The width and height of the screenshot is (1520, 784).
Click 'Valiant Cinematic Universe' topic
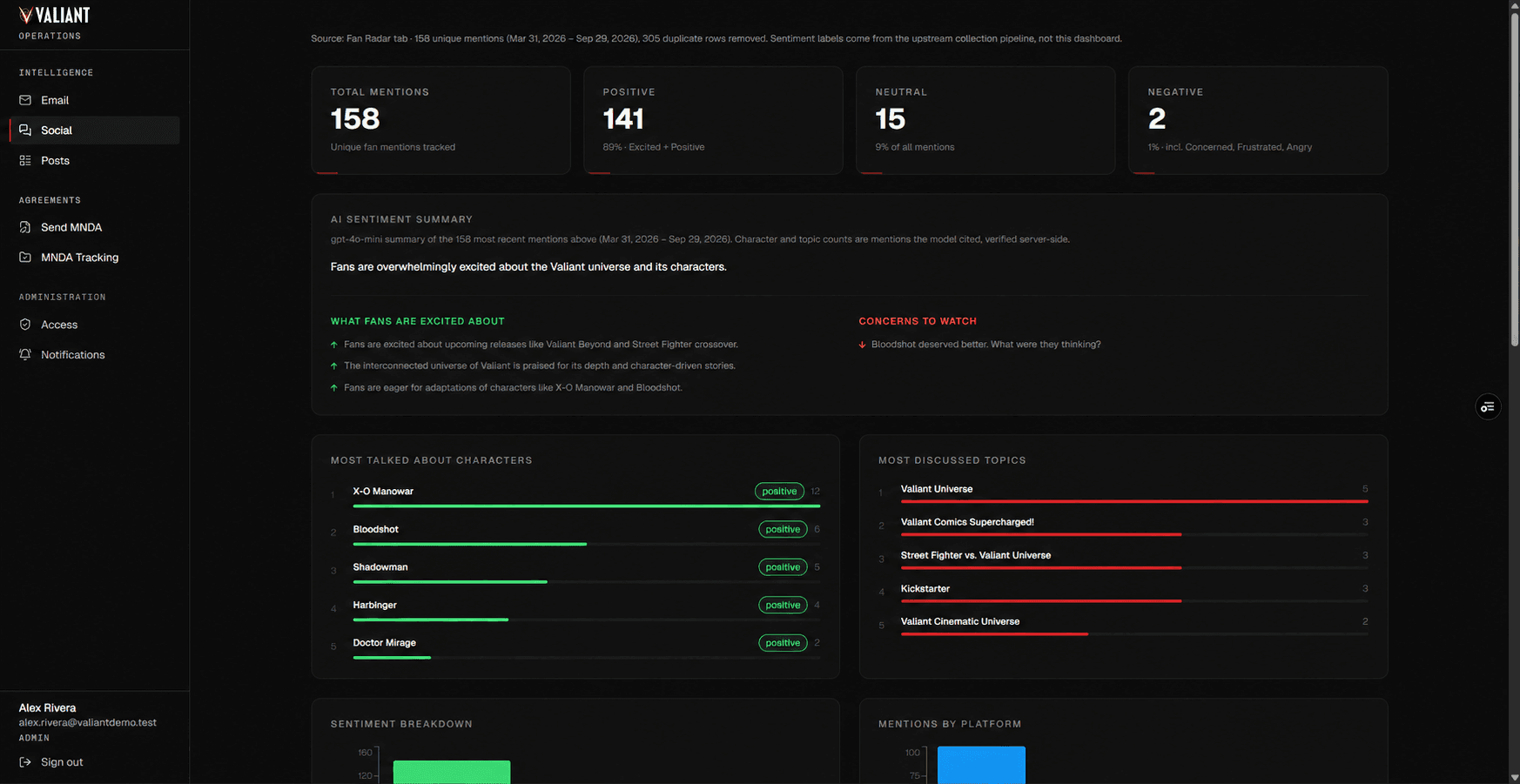pos(960,621)
